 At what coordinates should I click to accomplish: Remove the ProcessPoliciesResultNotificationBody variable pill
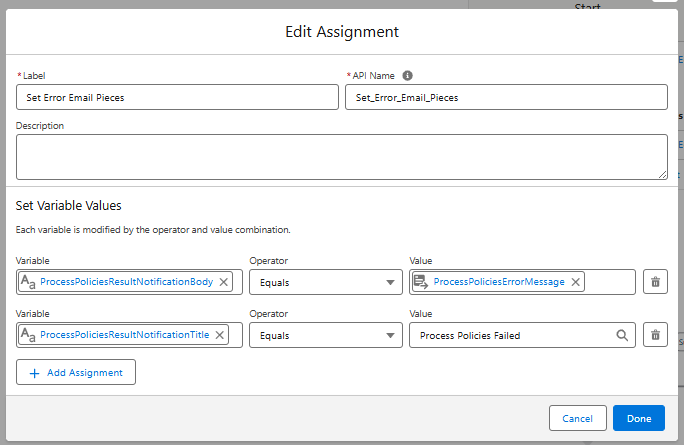(x=224, y=282)
